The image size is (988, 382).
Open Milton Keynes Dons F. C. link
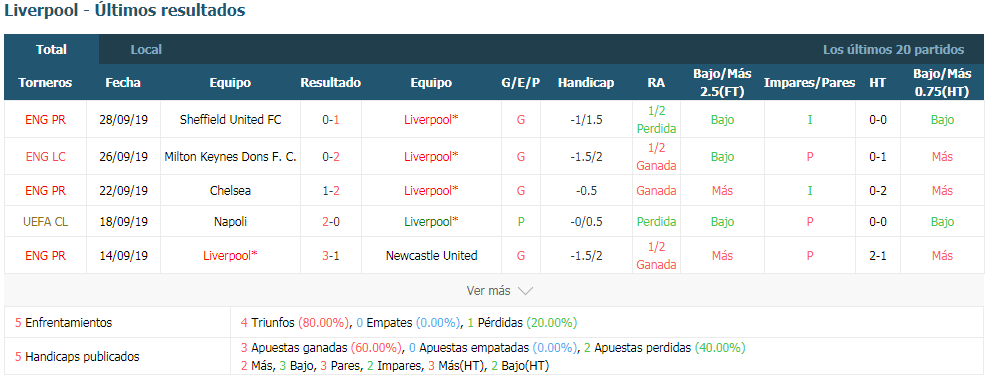[x=231, y=156]
